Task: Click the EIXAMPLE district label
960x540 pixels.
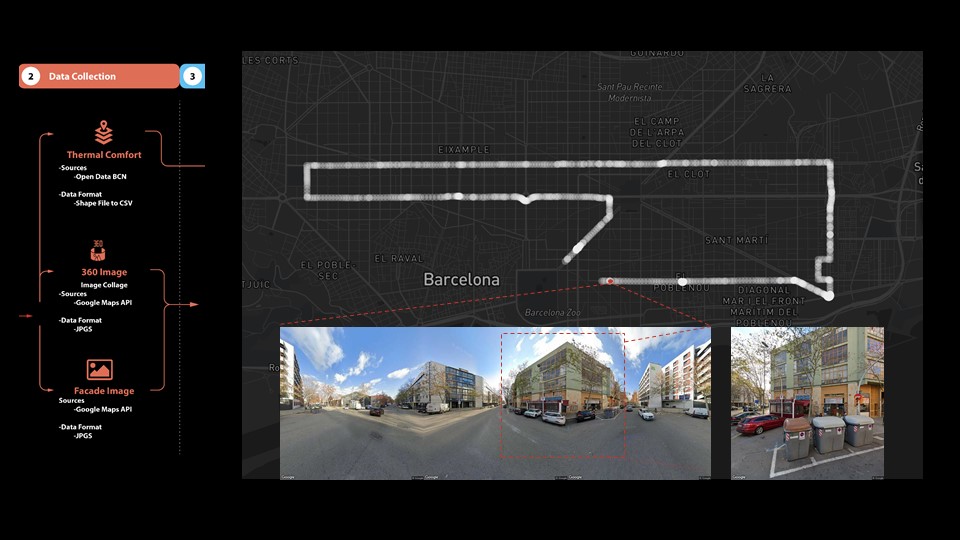Action: coord(464,149)
